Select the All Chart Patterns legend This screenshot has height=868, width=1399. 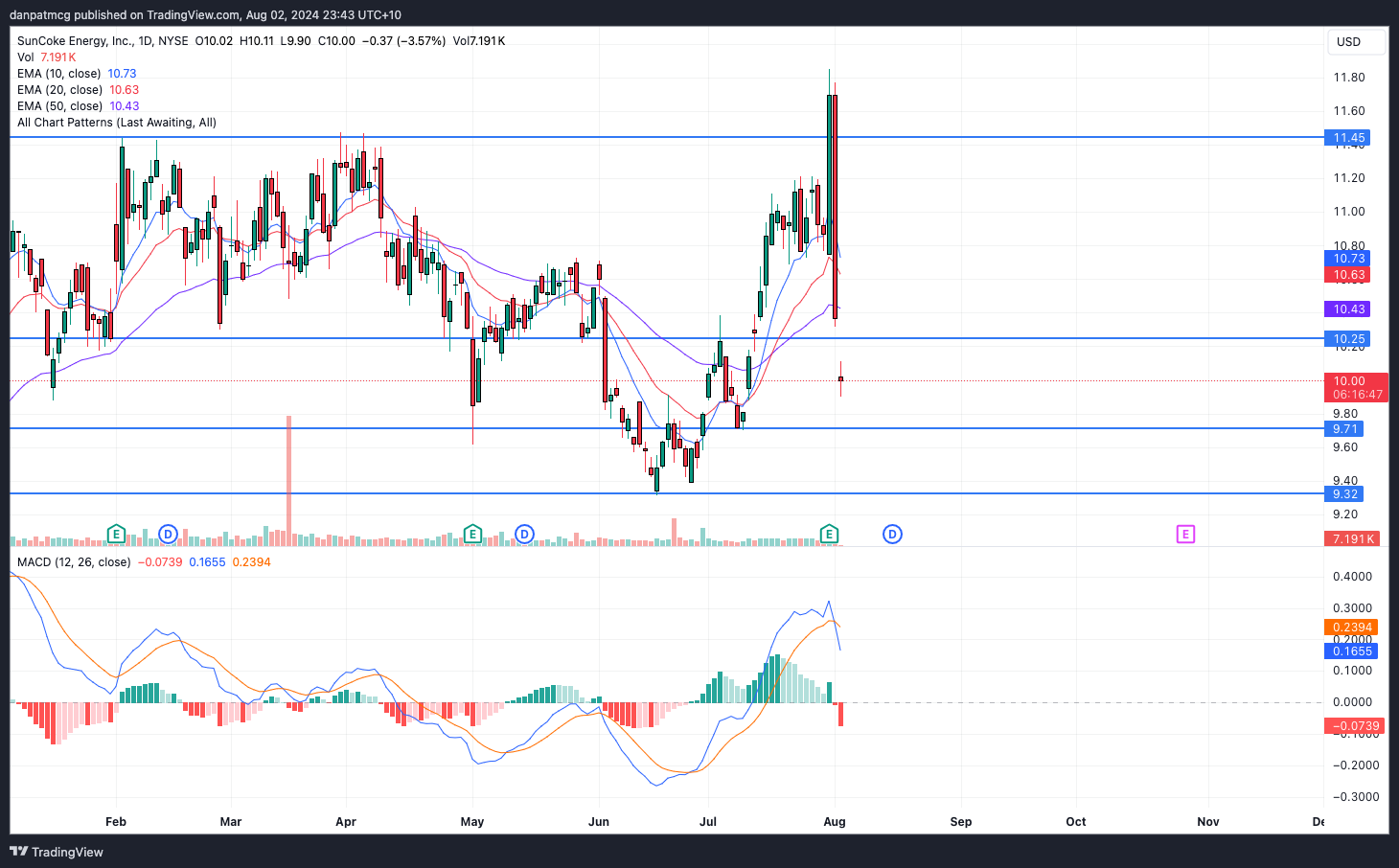(117, 123)
